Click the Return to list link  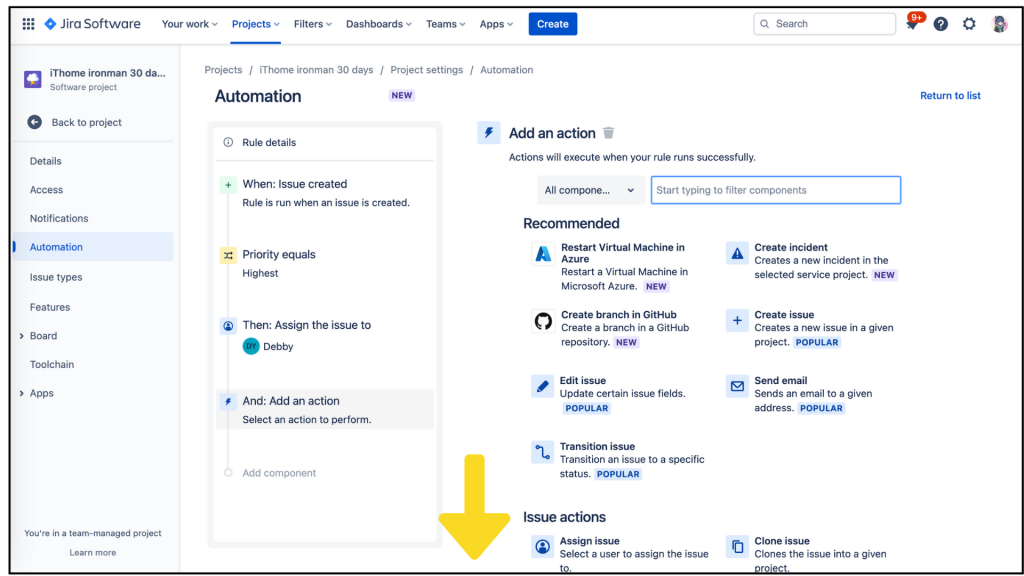coord(950,95)
